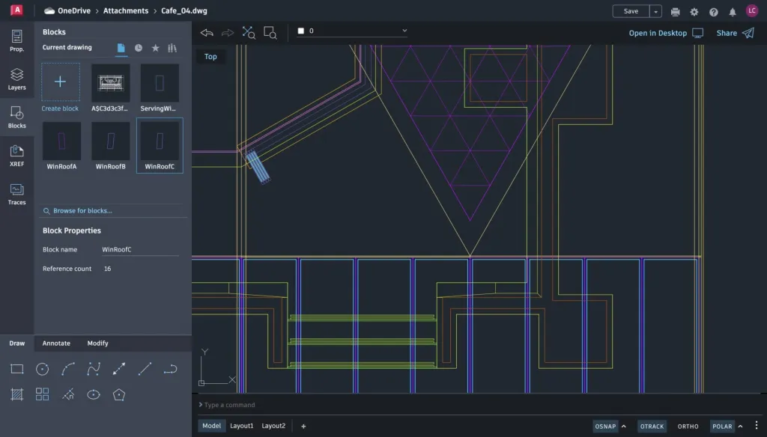Switch to the Draw tab

click(17, 343)
